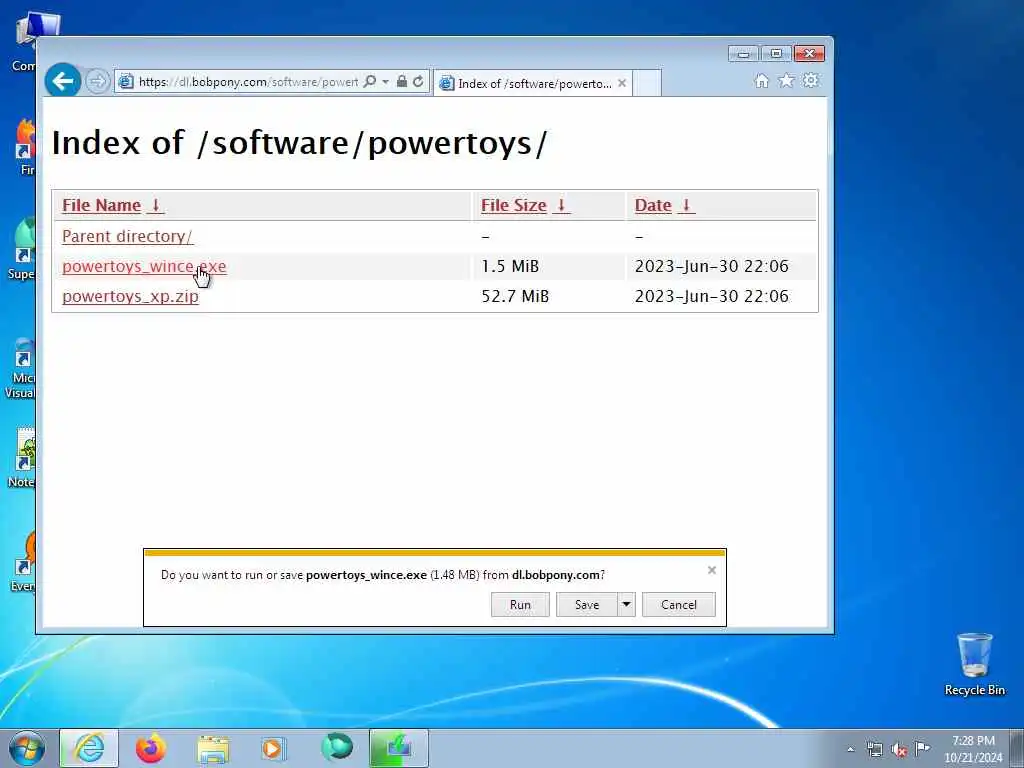1024x768 pixels.
Task: Open the Recycle Bin desktop icon
Action: [974, 664]
